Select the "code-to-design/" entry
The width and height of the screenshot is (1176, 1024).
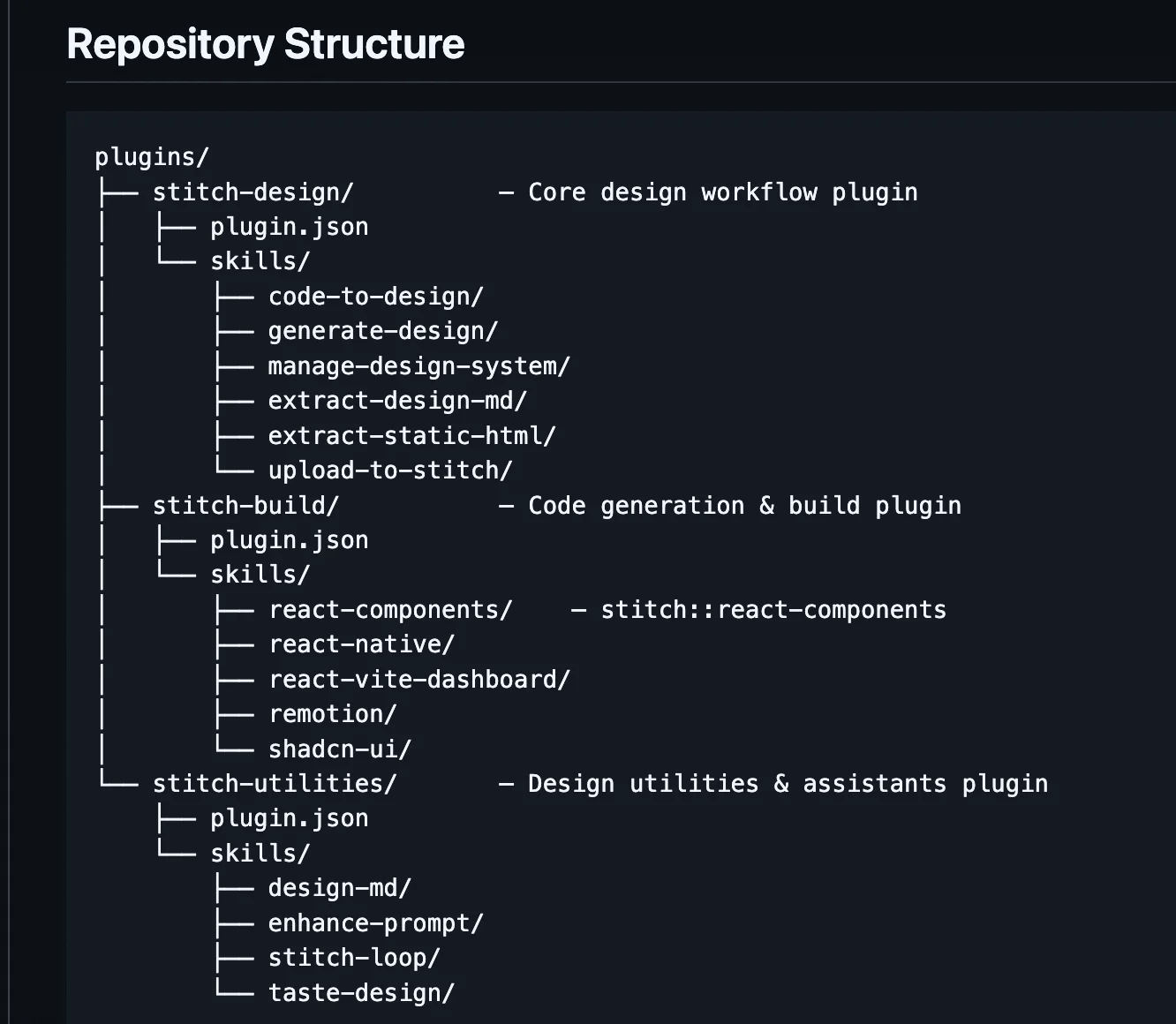[376, 297]
